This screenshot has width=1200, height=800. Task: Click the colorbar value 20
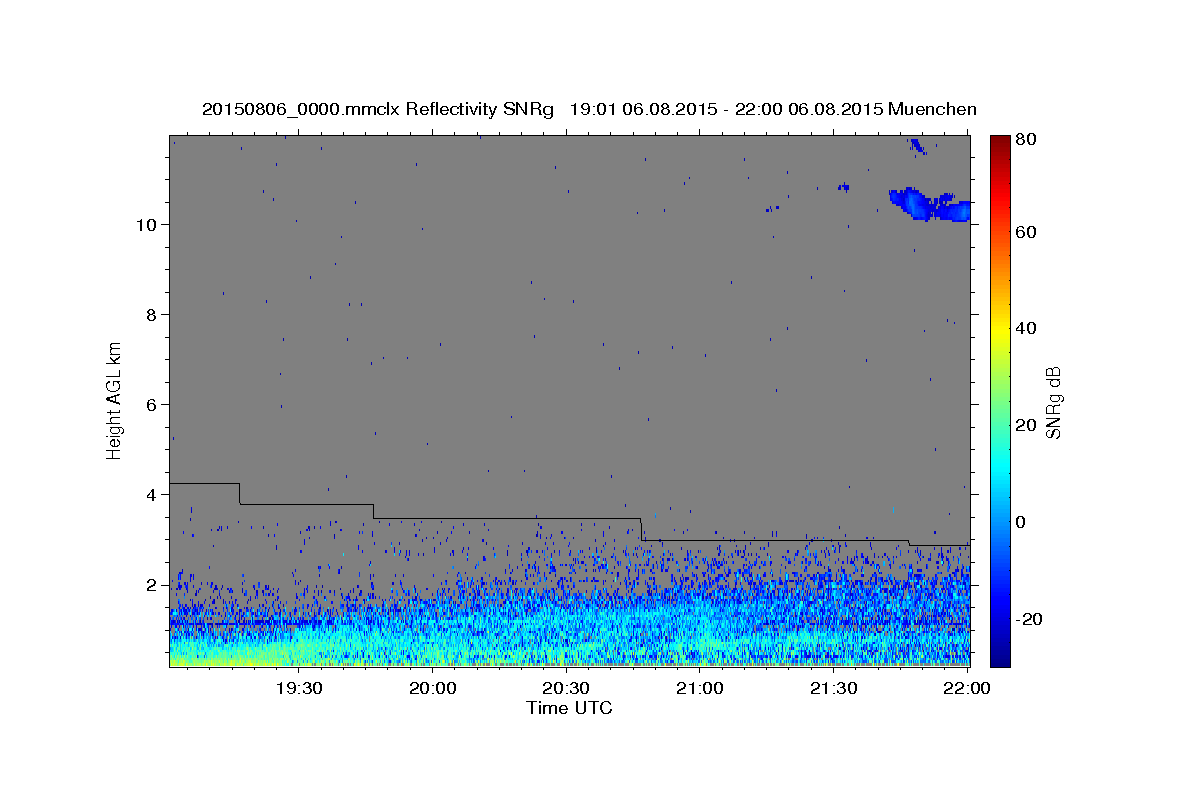(x=1027, y=425)
